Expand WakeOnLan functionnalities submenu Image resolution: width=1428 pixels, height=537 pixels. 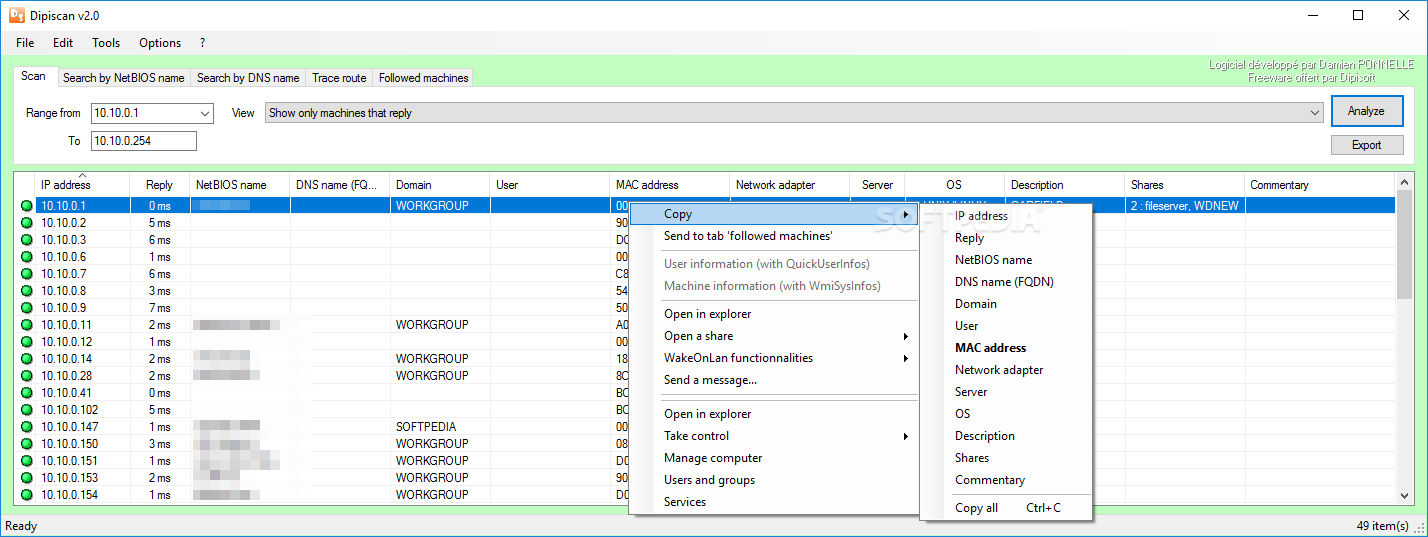pos(774,358)
